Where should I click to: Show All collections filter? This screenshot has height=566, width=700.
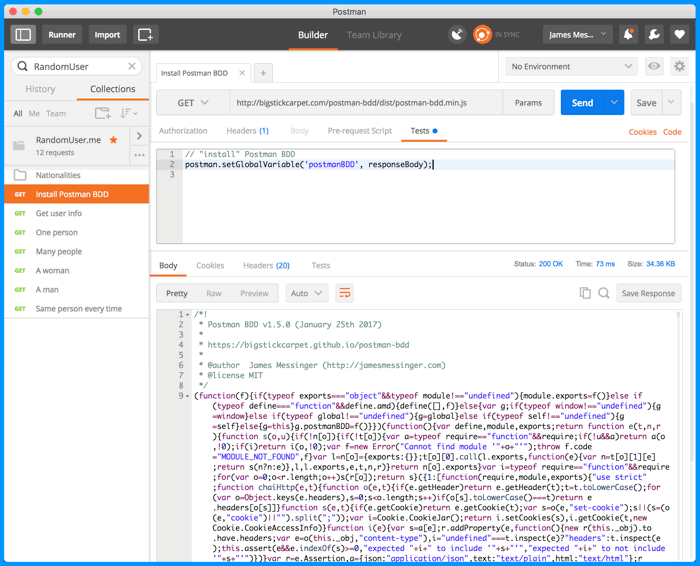[18, 113]
